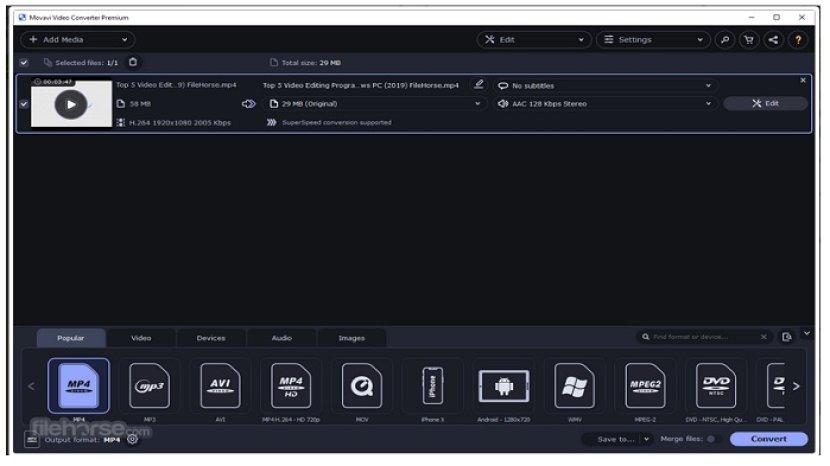Choose the AVI format preset
This screenshot has height=466, width=830.
pyautogui.click(x=220, y=386)
